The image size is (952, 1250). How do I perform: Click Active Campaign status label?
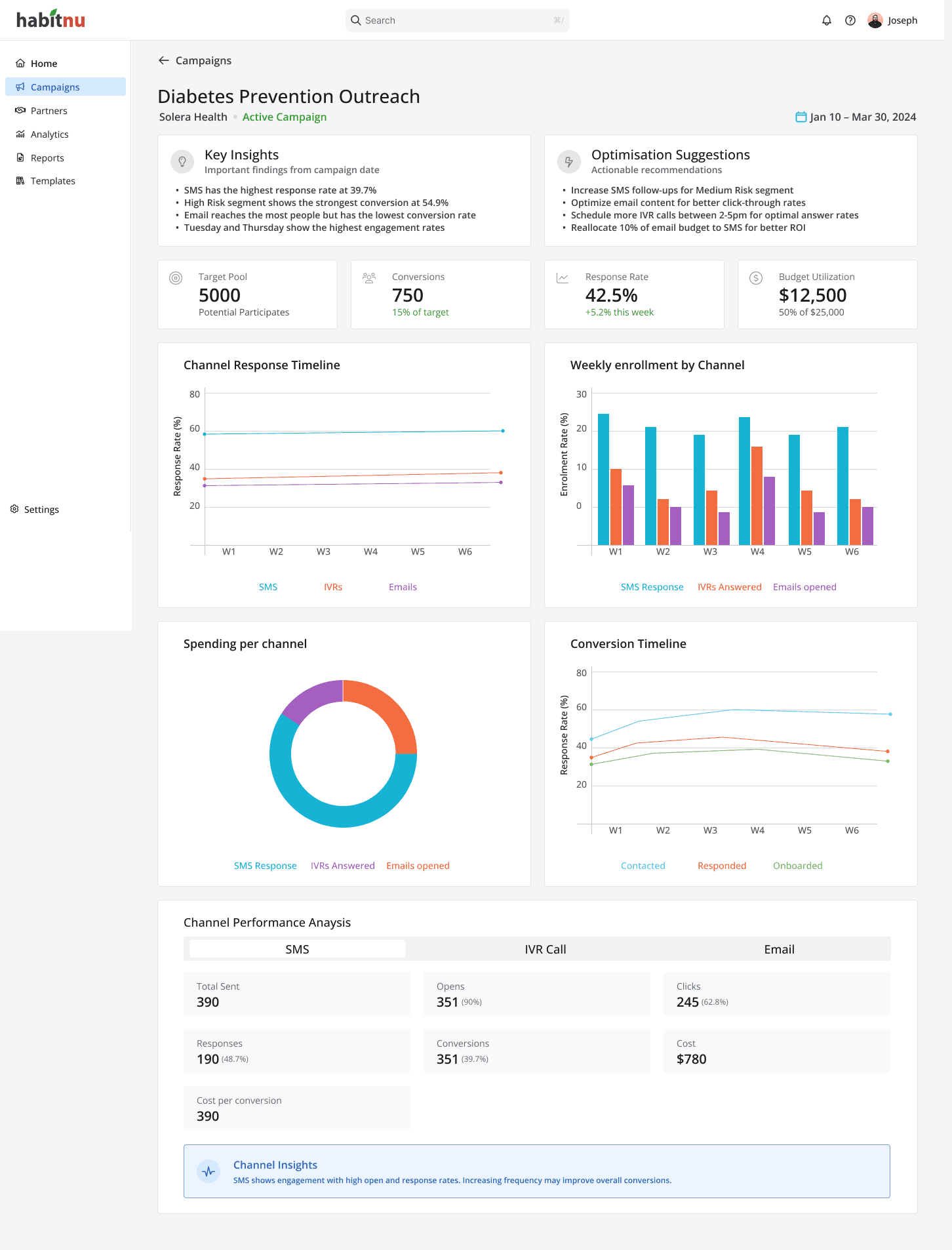click(x=285, y=117)
